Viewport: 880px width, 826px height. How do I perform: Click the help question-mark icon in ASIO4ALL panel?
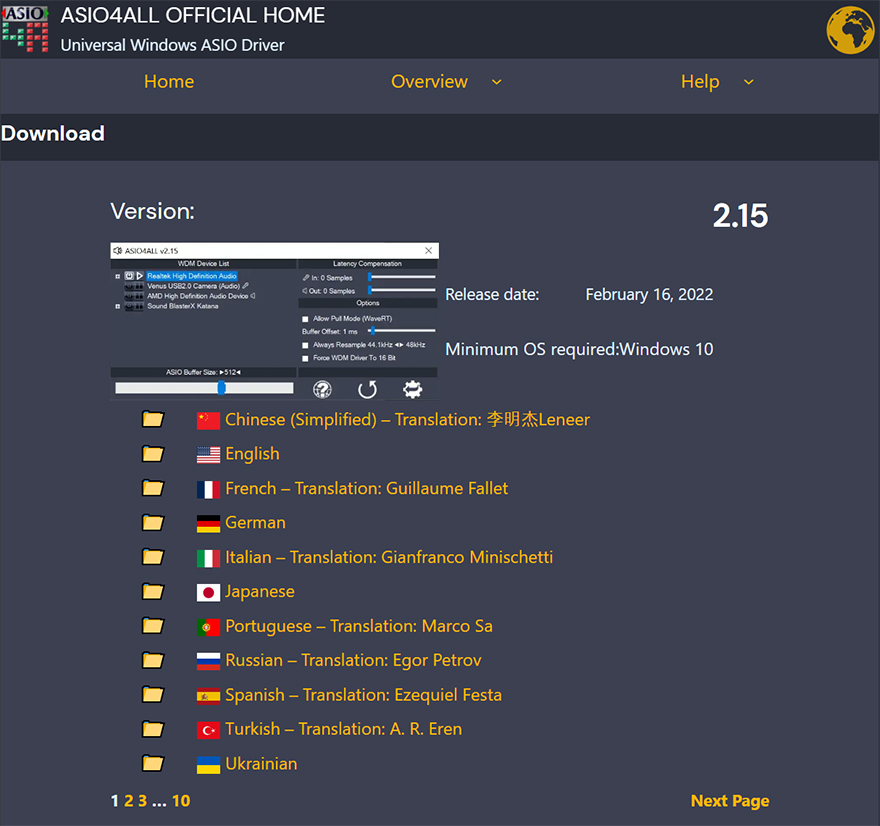(322, 389)
